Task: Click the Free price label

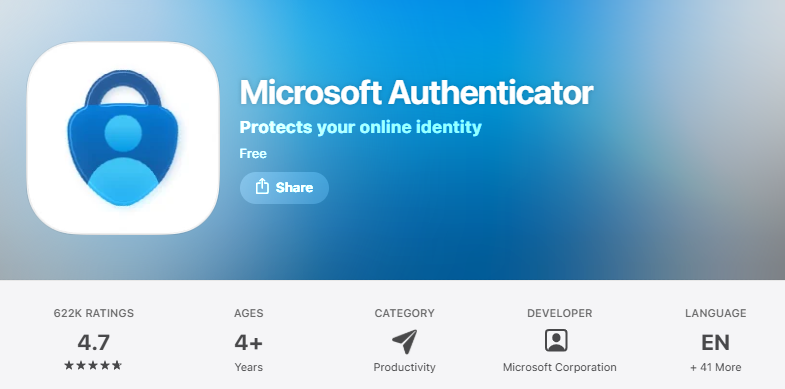Action: pos(253,154)
